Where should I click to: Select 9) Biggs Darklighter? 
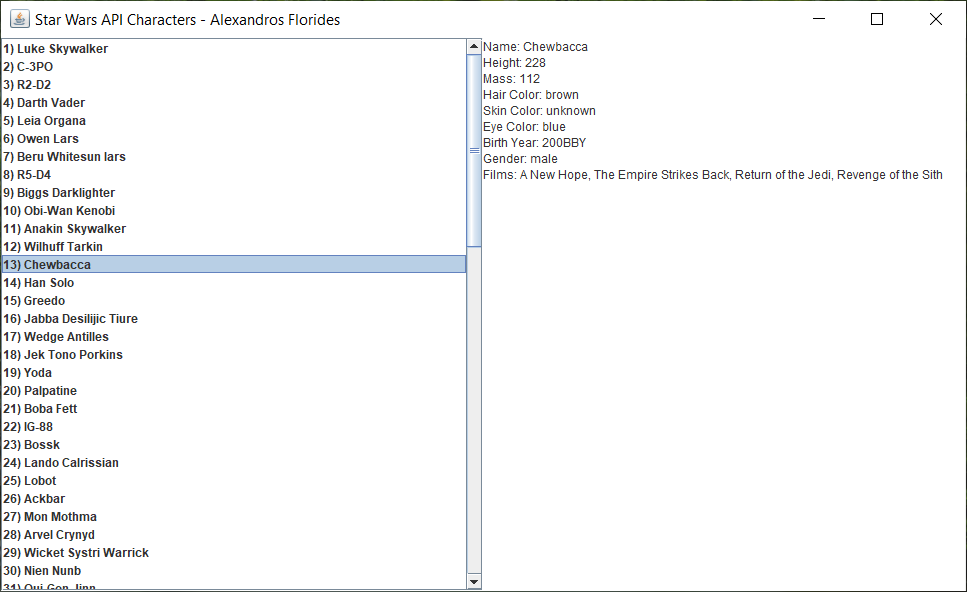(234, 192)
